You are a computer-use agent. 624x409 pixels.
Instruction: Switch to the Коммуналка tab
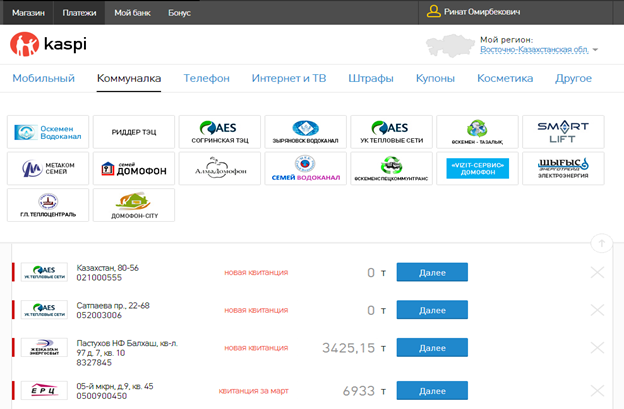[x=129, y=78]
